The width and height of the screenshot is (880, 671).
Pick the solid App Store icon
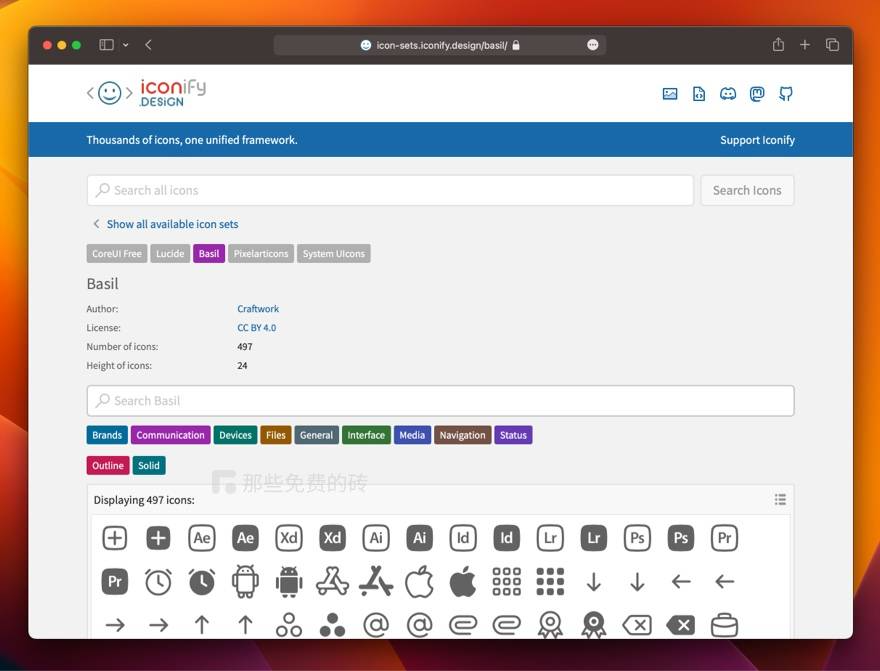point(376,581)
